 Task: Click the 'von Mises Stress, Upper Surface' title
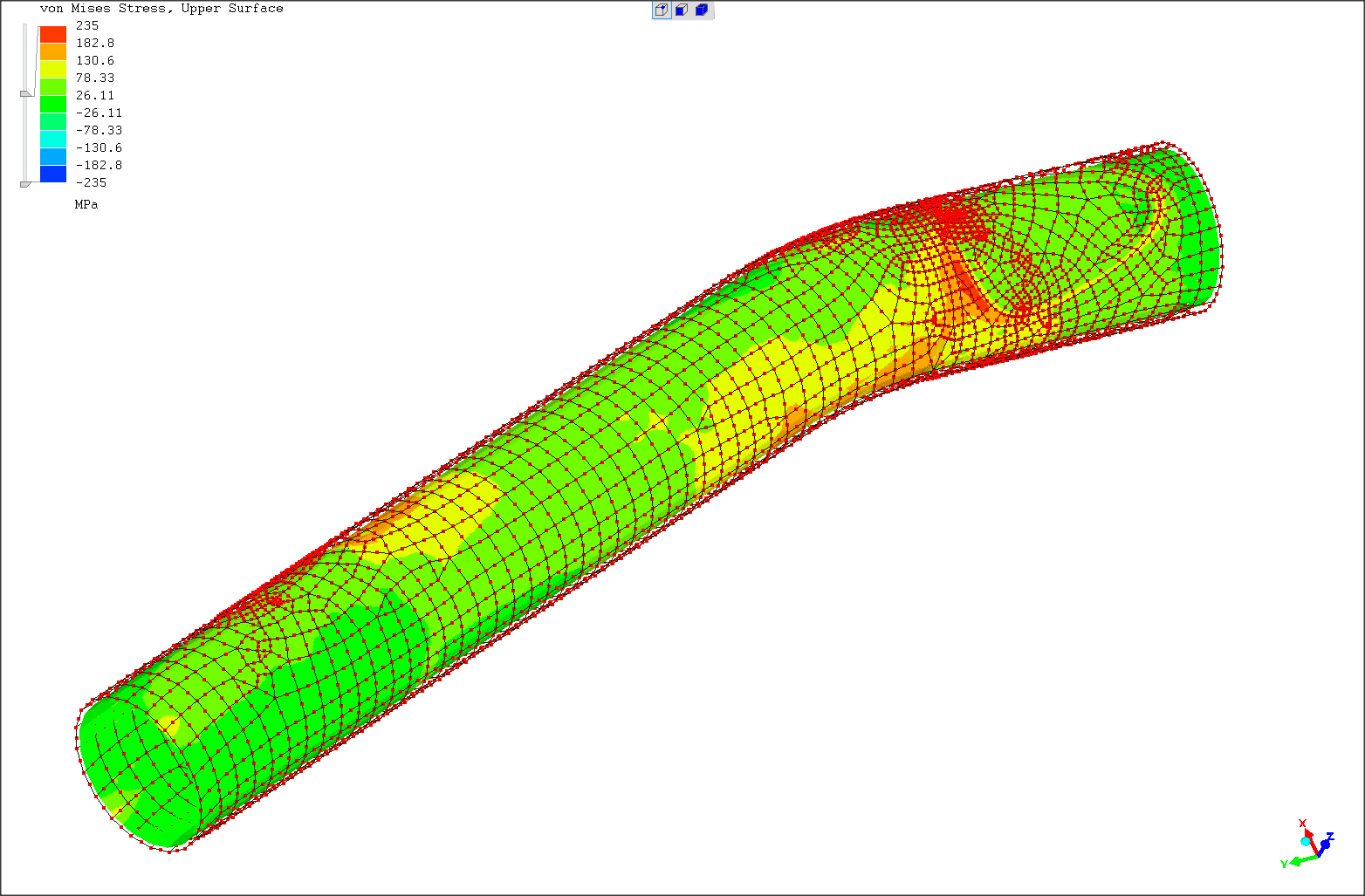click(161, 9)
